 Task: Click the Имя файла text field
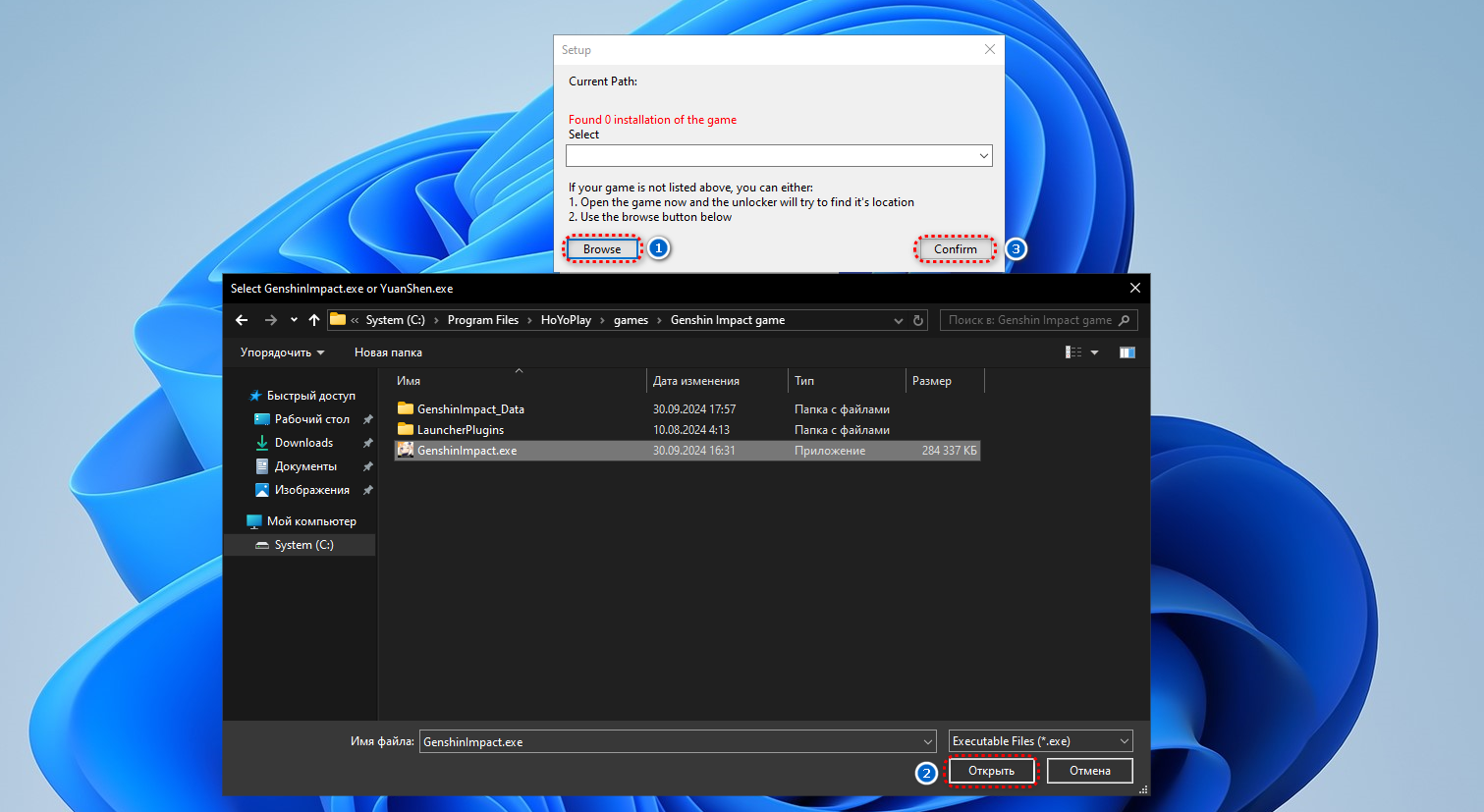(678, 741)
